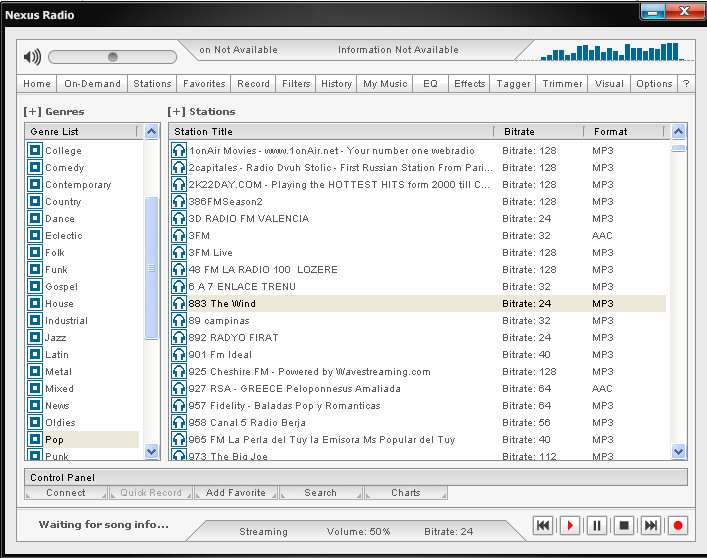The height and width of the screenshot is (558, 707).
Task: Click headphone icon beside 3FM Live
Action: coord(179,252)
